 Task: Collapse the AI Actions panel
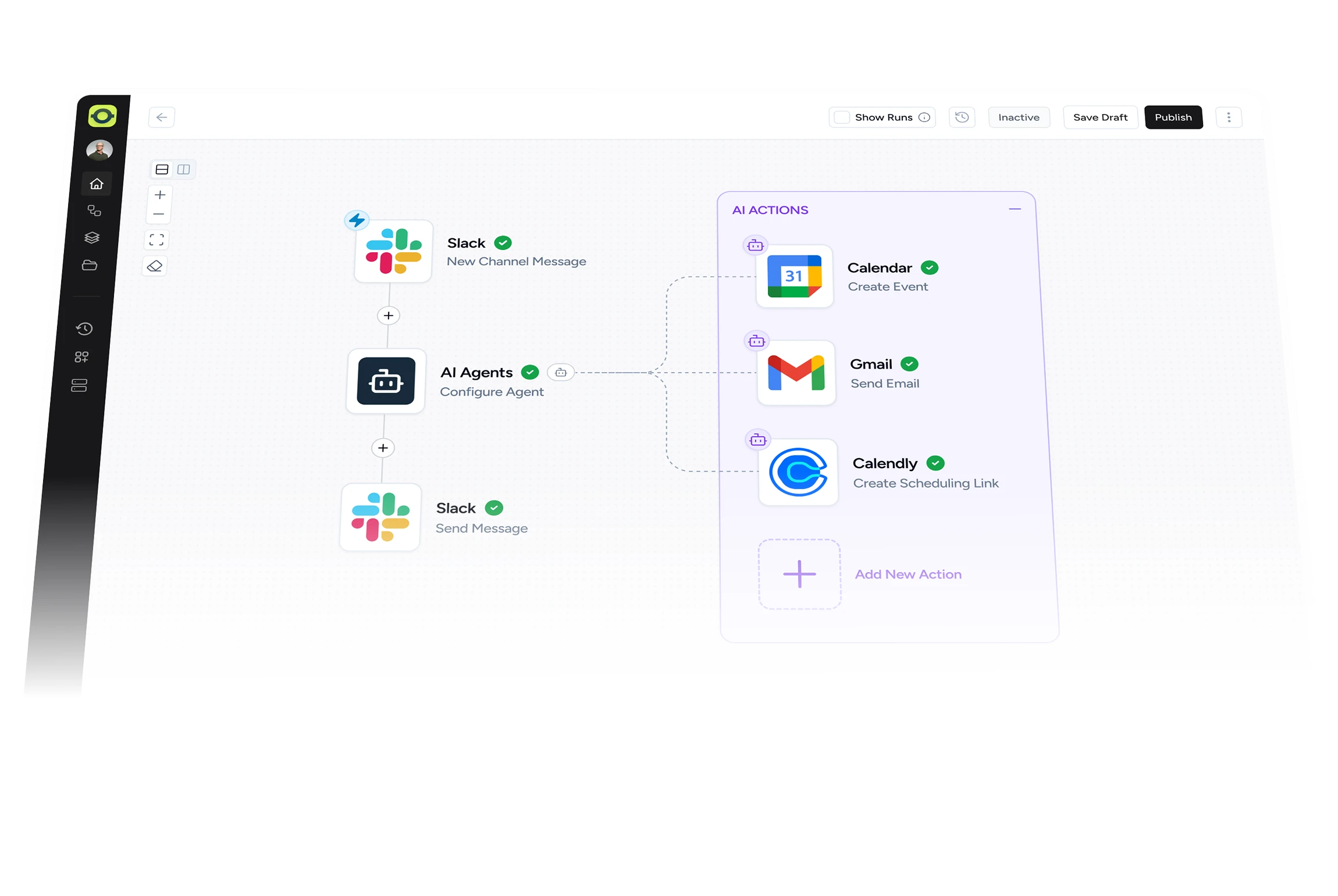[x=1015, y=209]
